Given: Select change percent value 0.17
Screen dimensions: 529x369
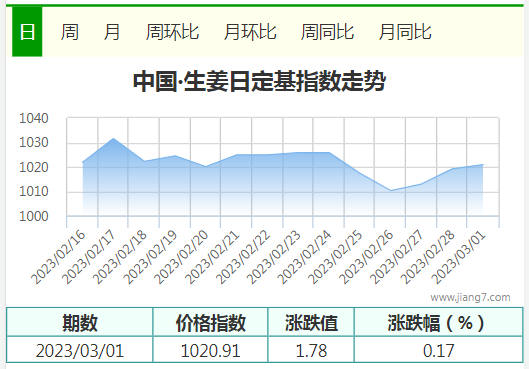Looking at the screenshot, I should point(439,350).
